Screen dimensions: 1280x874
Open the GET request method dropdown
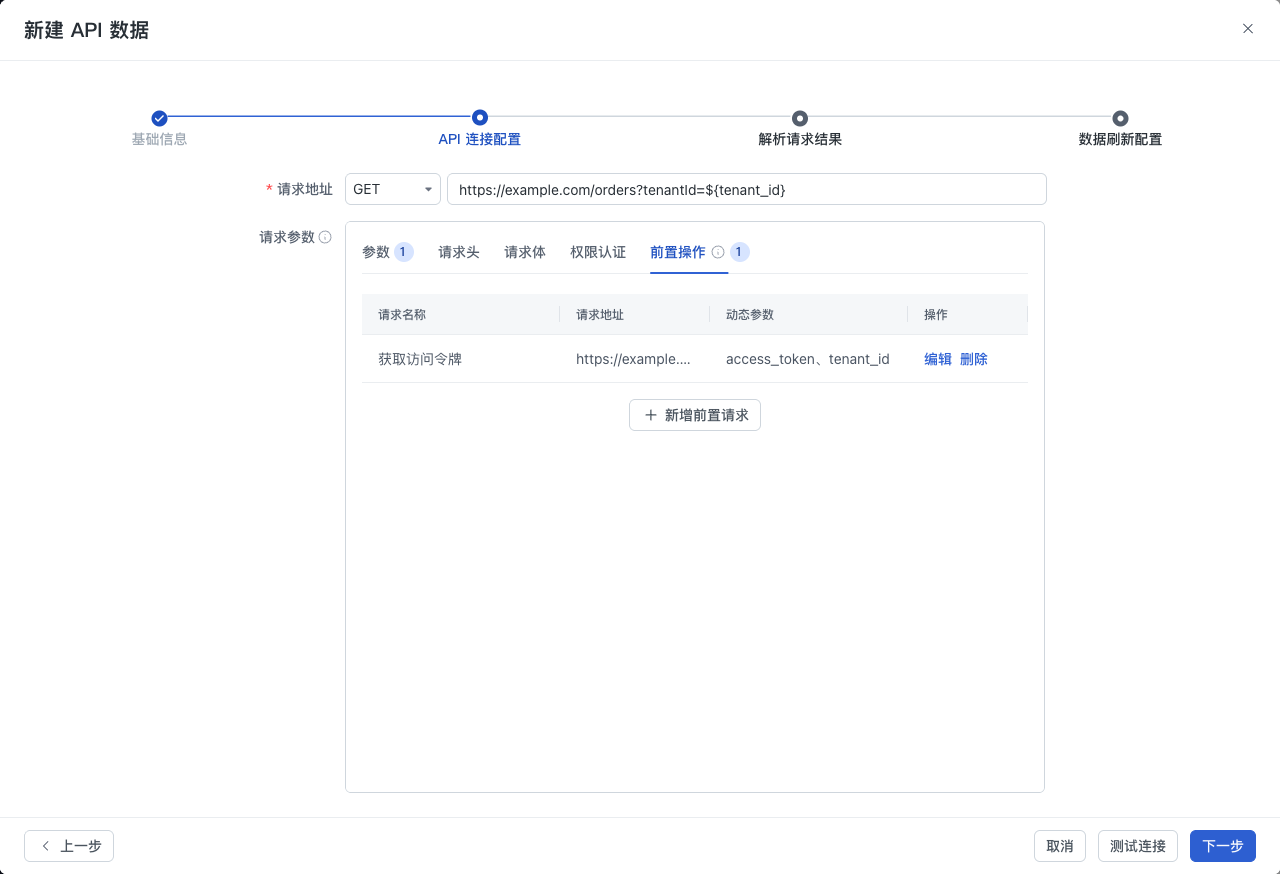coord(393,189)
